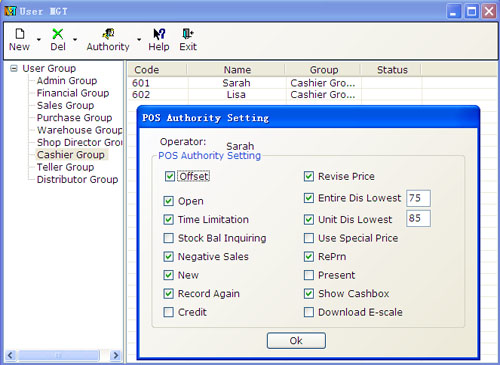The height and width of the screenshot is (365, 500).
Task: Select Distributor Group in the tree
Action: click(x=77, y=179)
